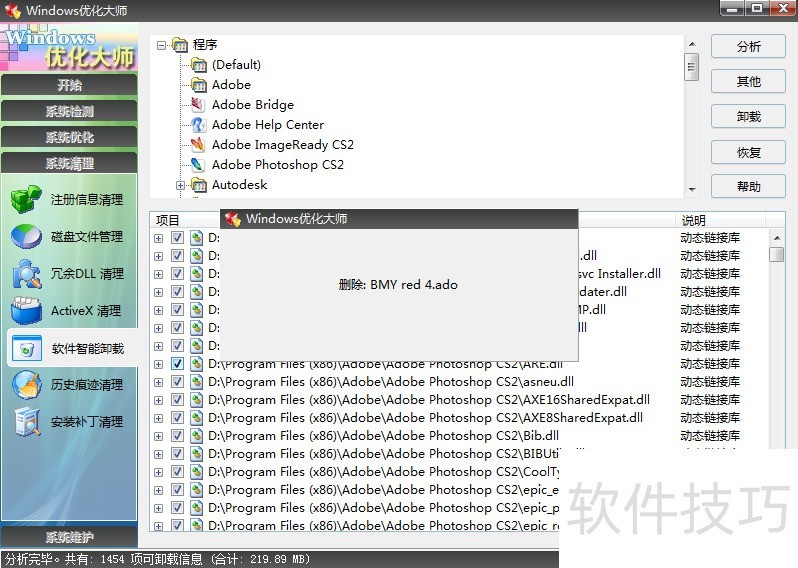
Task: Uncheck the AXE8SharedExpat.dll checkbox
Action: pos(177,418)
